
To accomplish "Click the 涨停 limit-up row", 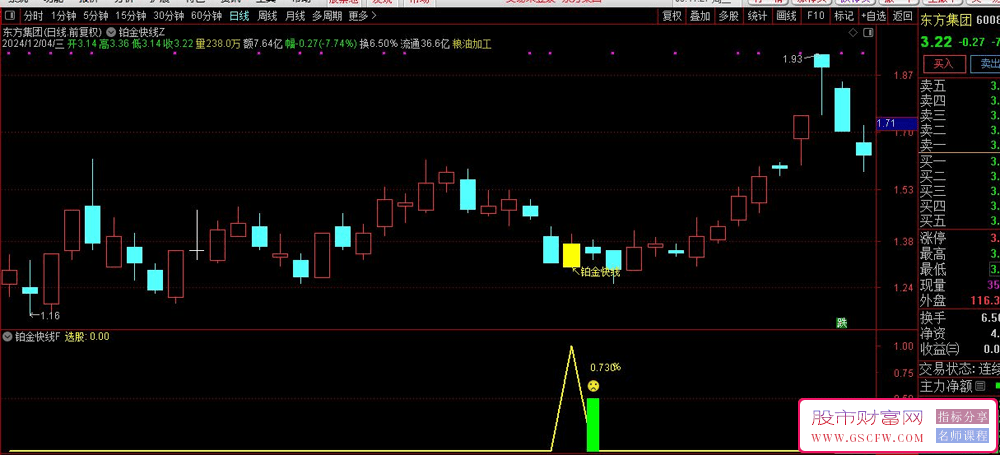I will (x=959, y=239).
